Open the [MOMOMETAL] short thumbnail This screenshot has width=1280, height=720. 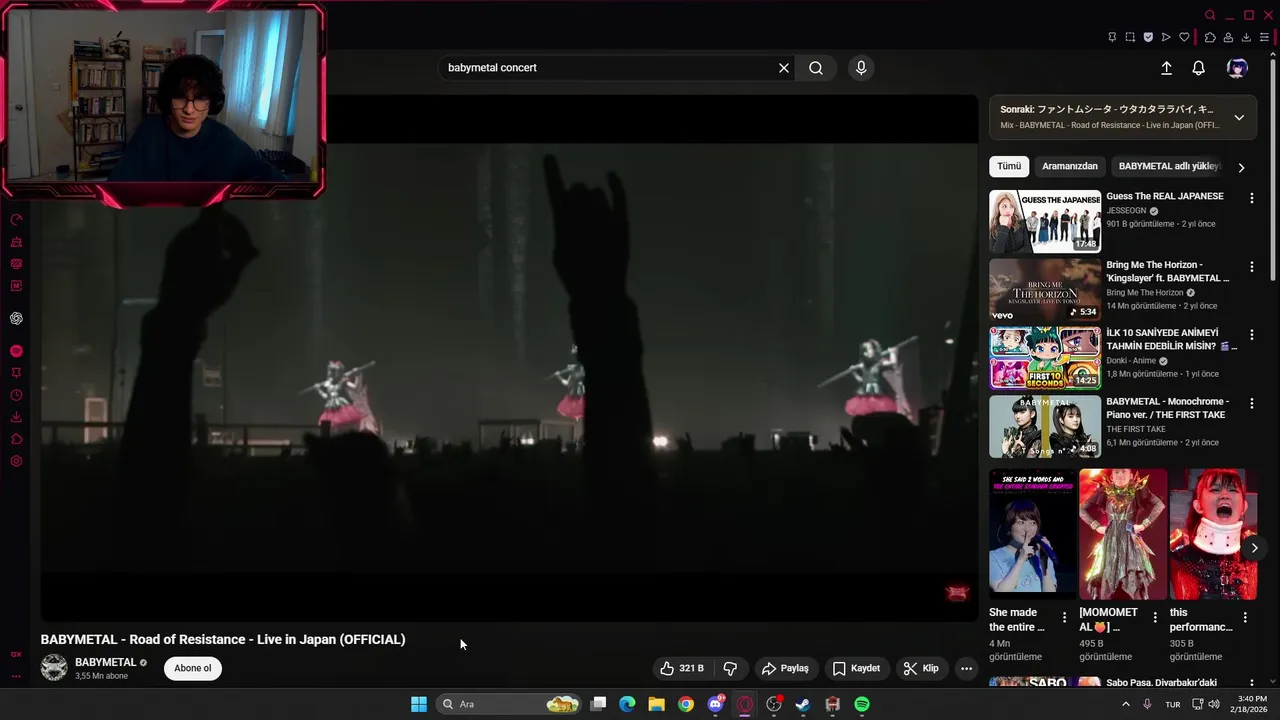pyautogui.click(x=1123, y=534)
